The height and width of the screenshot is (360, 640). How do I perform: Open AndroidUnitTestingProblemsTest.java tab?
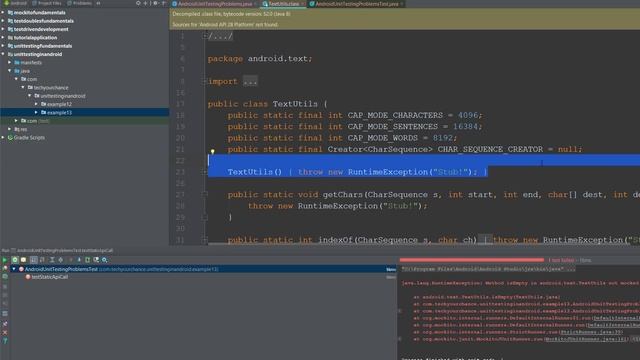tap(356, 4)
